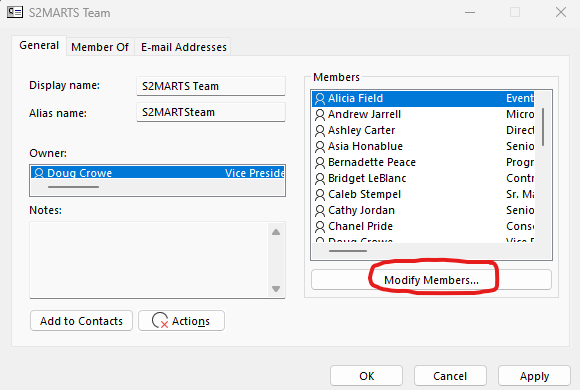Switch to the Member Of tab

coord(100,47)
